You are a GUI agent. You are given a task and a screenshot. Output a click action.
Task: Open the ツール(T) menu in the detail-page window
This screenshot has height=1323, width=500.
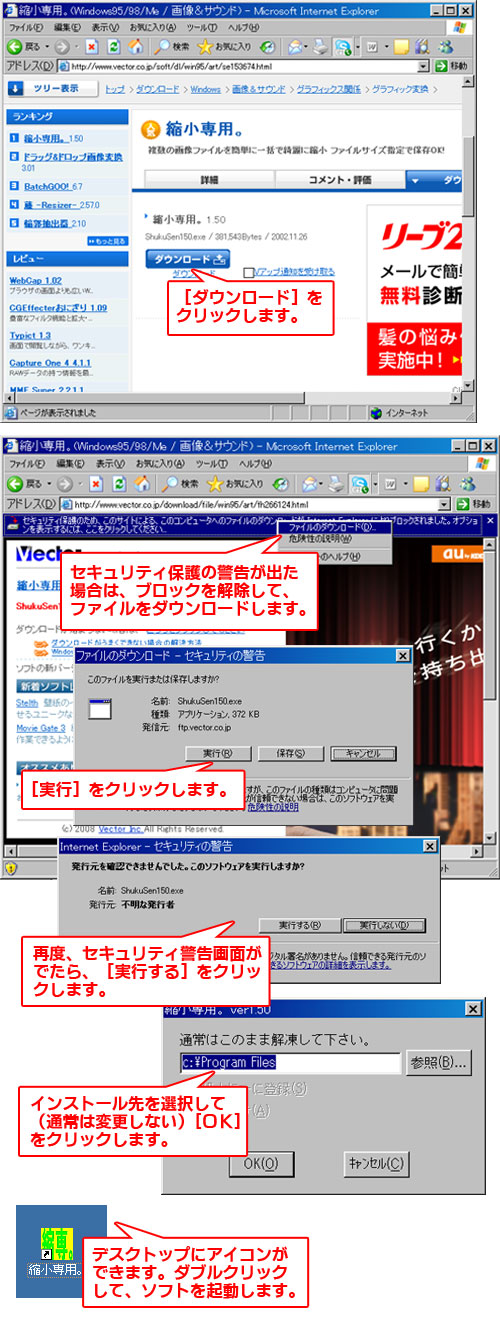200,26
